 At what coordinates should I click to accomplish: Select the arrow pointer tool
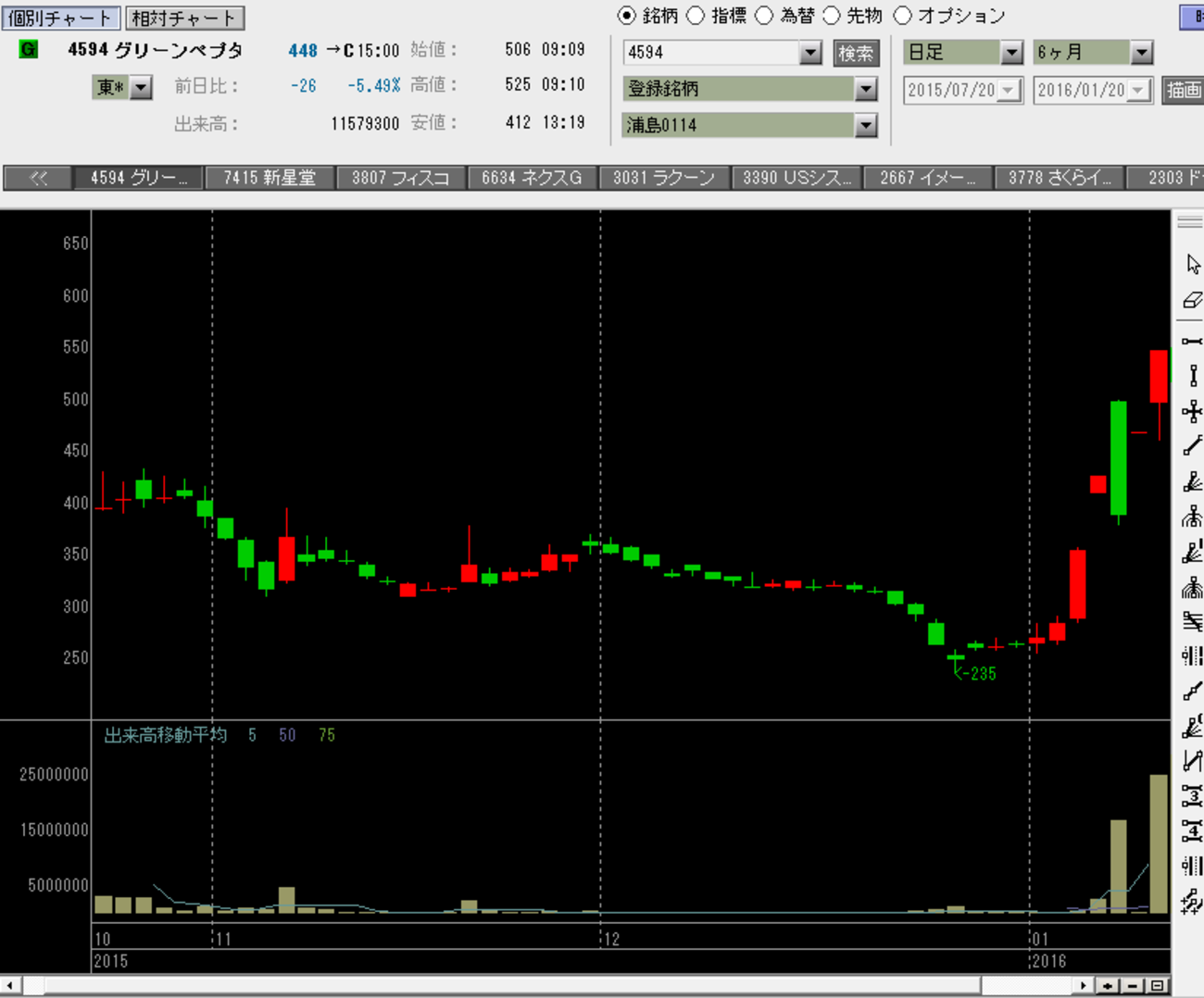click(1193, 264)
